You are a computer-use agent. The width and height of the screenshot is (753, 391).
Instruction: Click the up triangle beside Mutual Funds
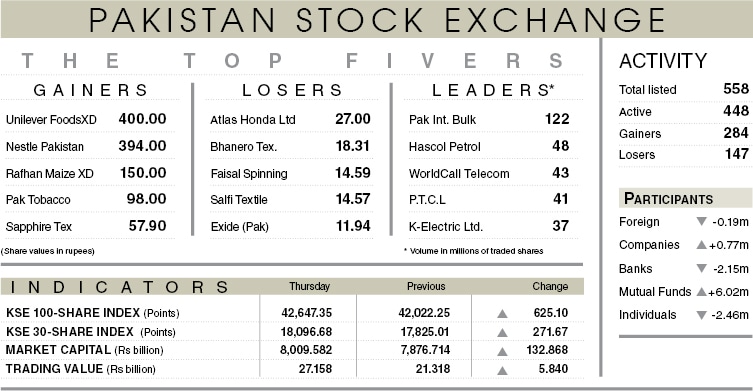pos(702,292)
